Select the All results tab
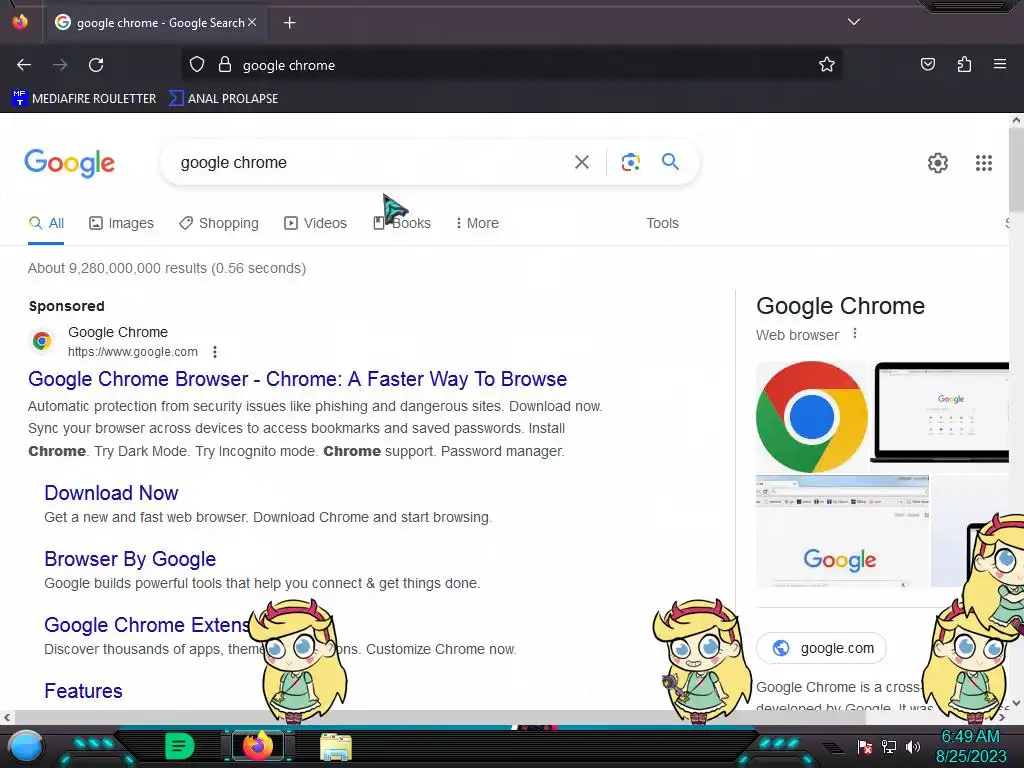The height and width of the screenshot is (768, 1024). (46, 223)
